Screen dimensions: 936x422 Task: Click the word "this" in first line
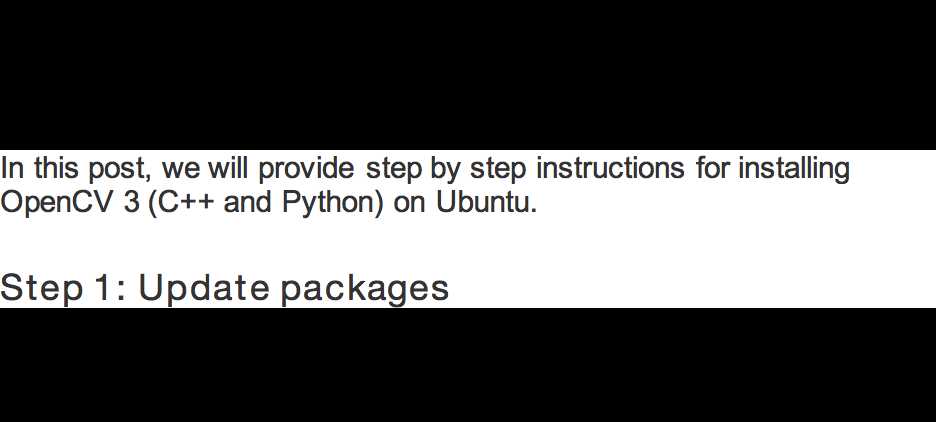click(x=56, y=168)
